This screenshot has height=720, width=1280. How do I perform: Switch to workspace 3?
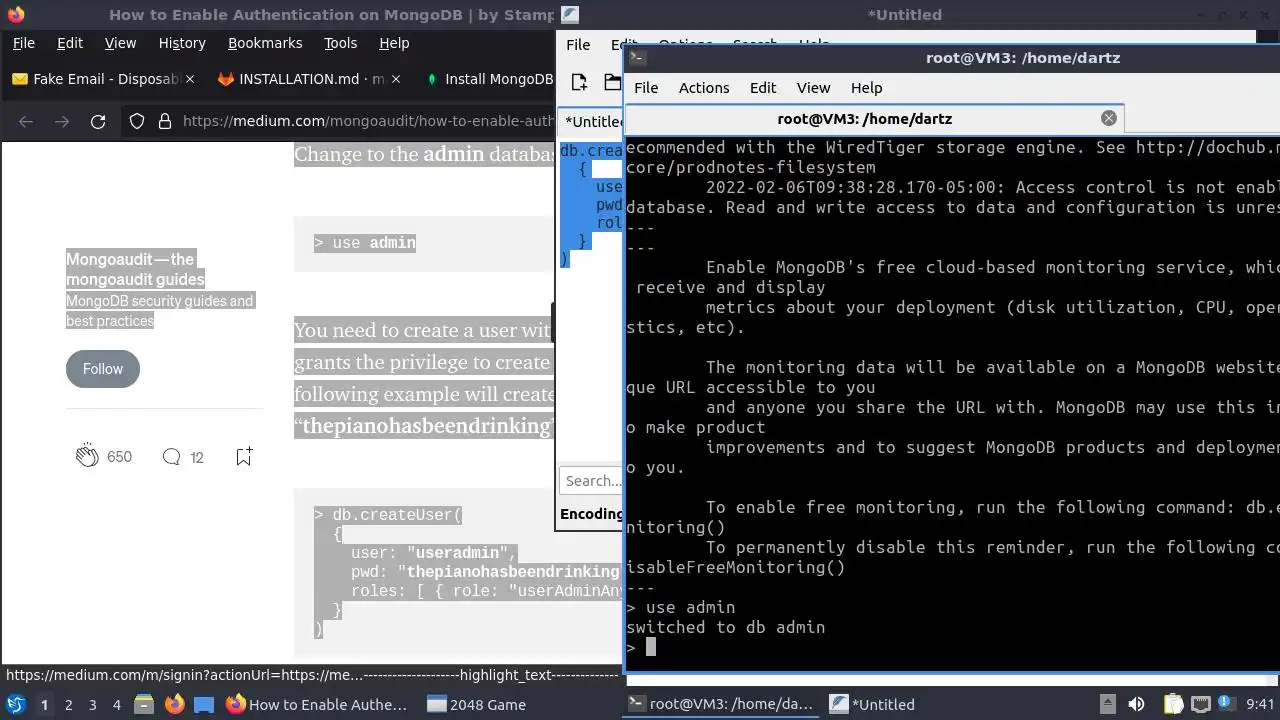(92, 704)
